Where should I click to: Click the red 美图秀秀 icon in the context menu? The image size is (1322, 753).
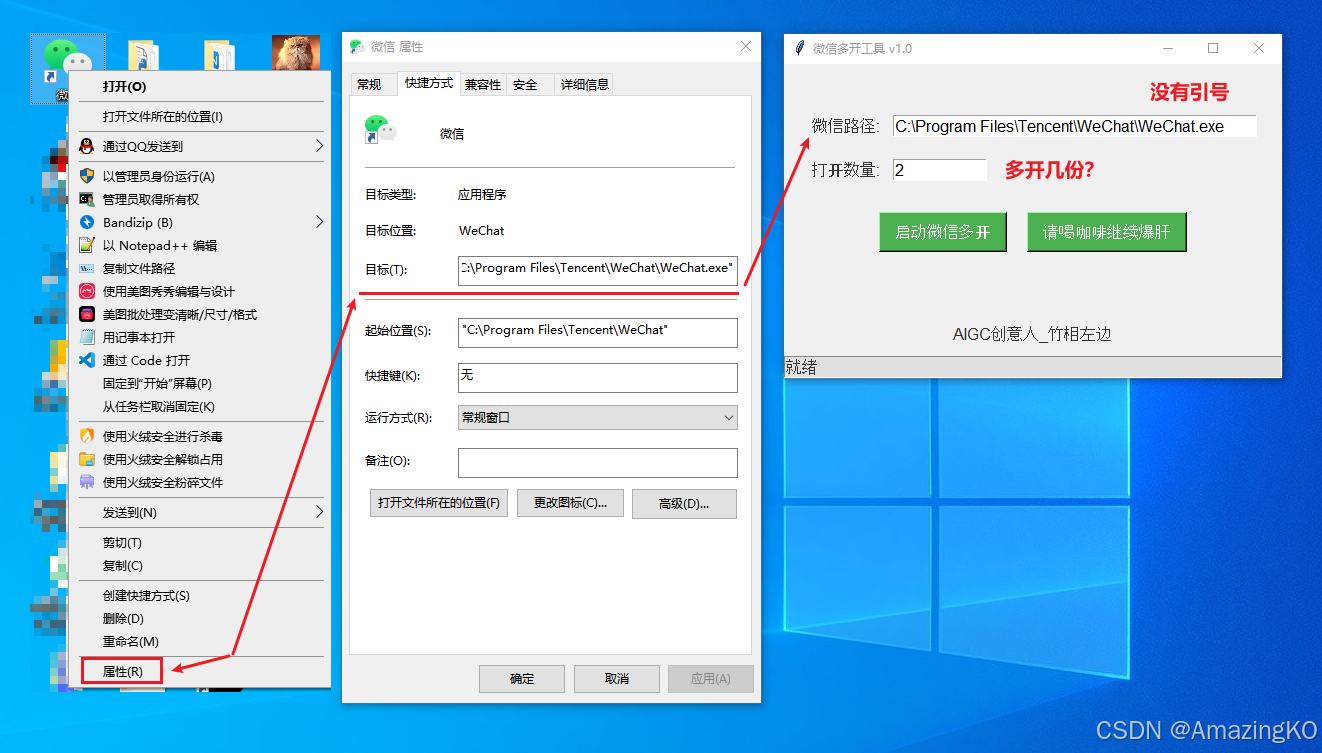tap(87, 291)
